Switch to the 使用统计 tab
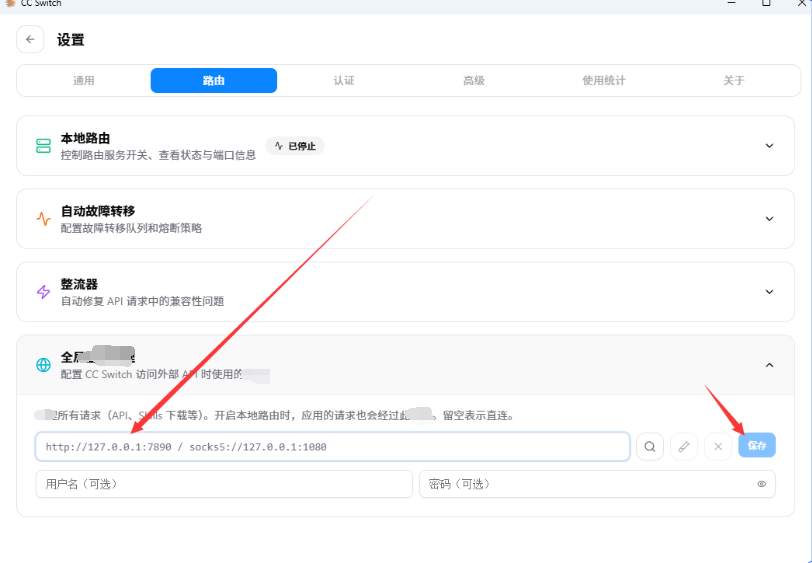812x563 pixels. [x=604, y=80]
